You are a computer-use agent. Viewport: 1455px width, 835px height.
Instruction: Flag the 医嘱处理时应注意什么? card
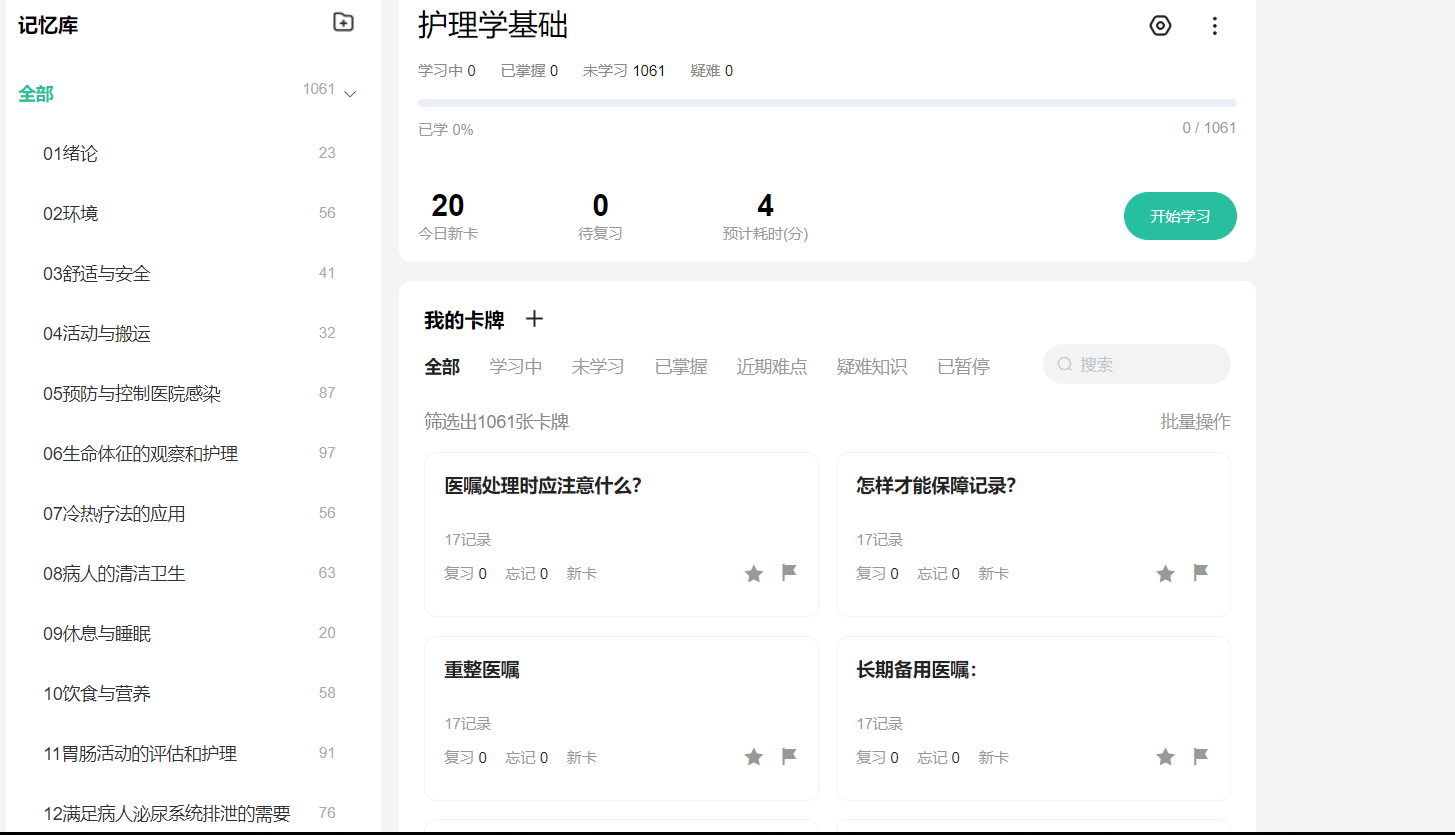pyautogui.click(x=789, y=573)
